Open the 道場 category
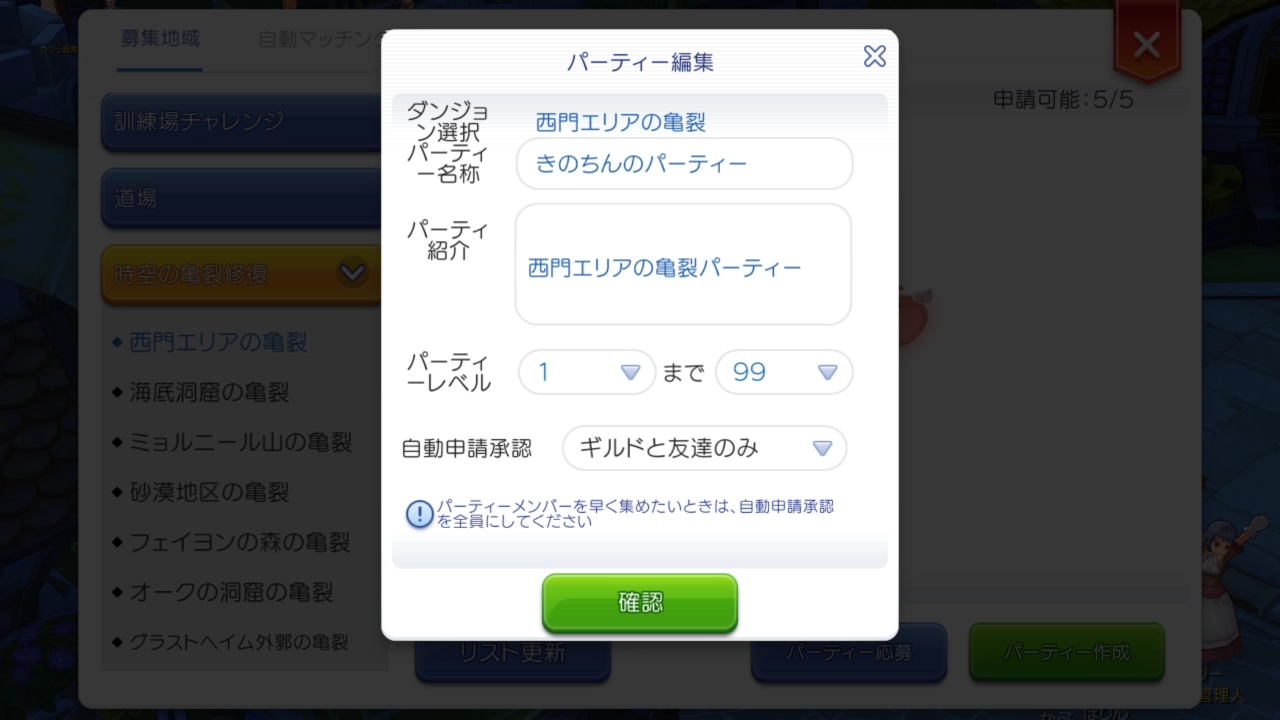Screen dimensions: 1280x720 (241, 198)
